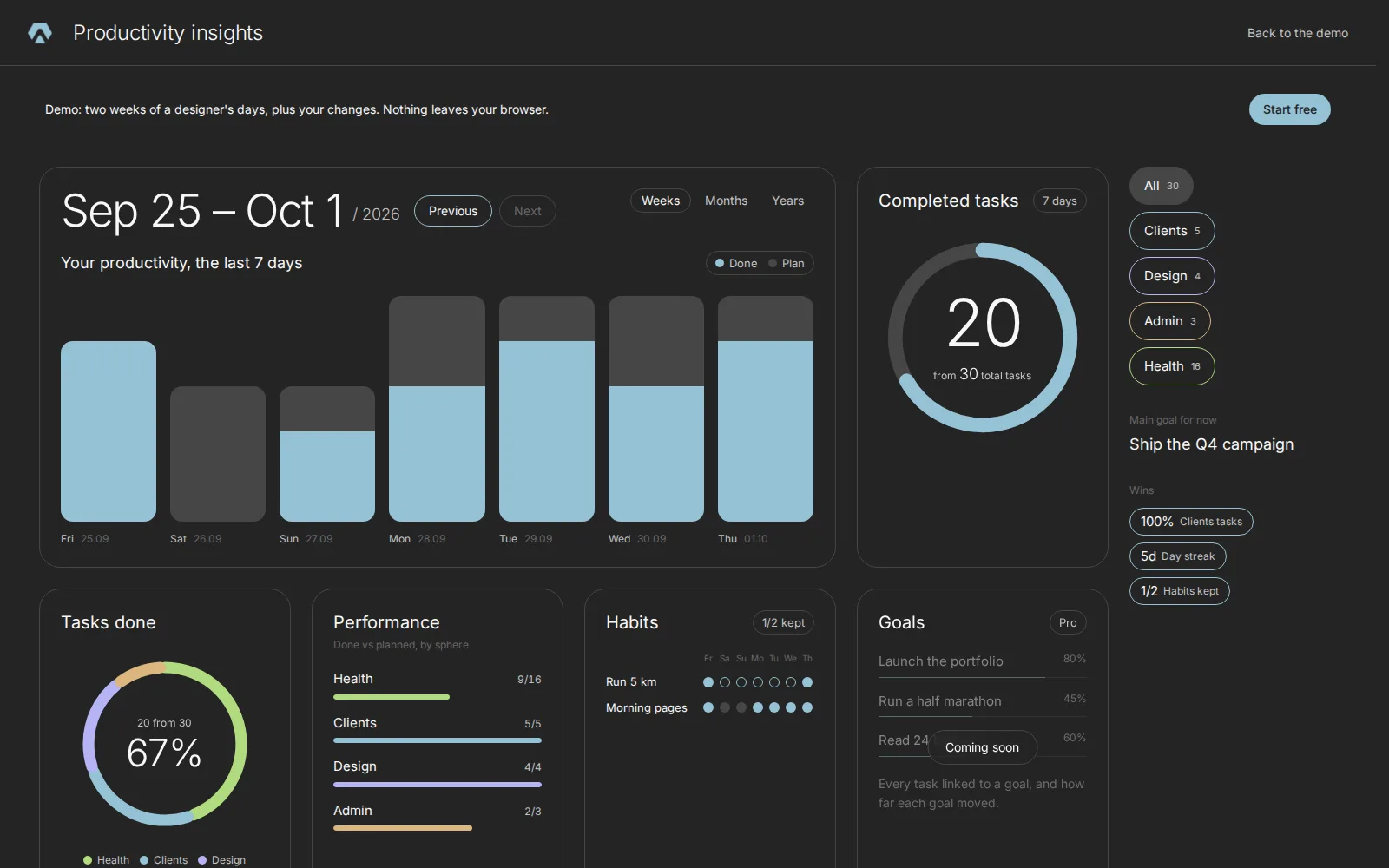Image resolution: width=1389 pixels, height=868 pixels.
Task: Select the Thu 01.10 bar
Action: click(766, 409)
